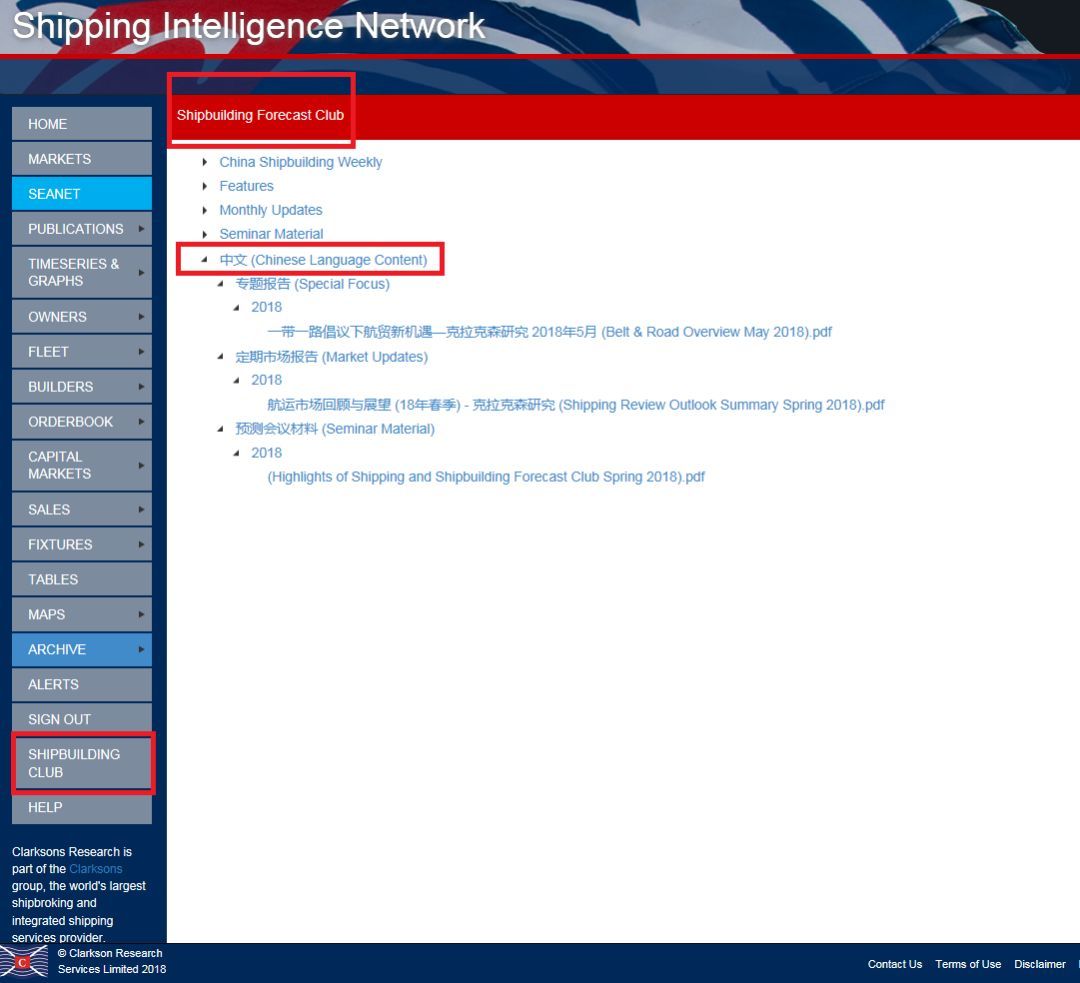
Task: Click the FLEET submenu arrow
Action: click(x=141, y=352)
